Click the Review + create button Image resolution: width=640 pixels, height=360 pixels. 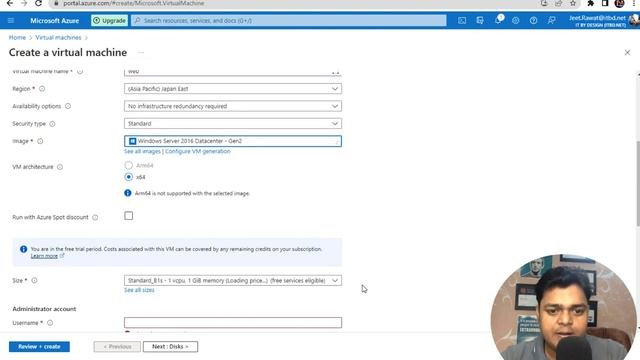39,347
